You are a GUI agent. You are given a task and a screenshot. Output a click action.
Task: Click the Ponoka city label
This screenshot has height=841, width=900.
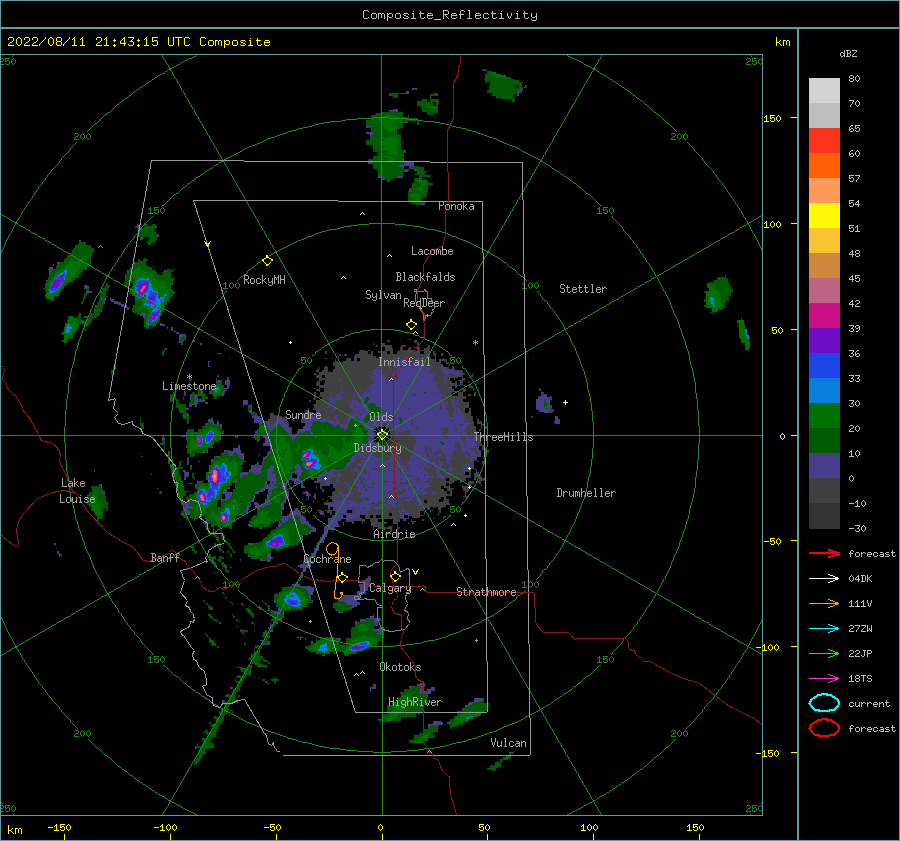point(456,206)
